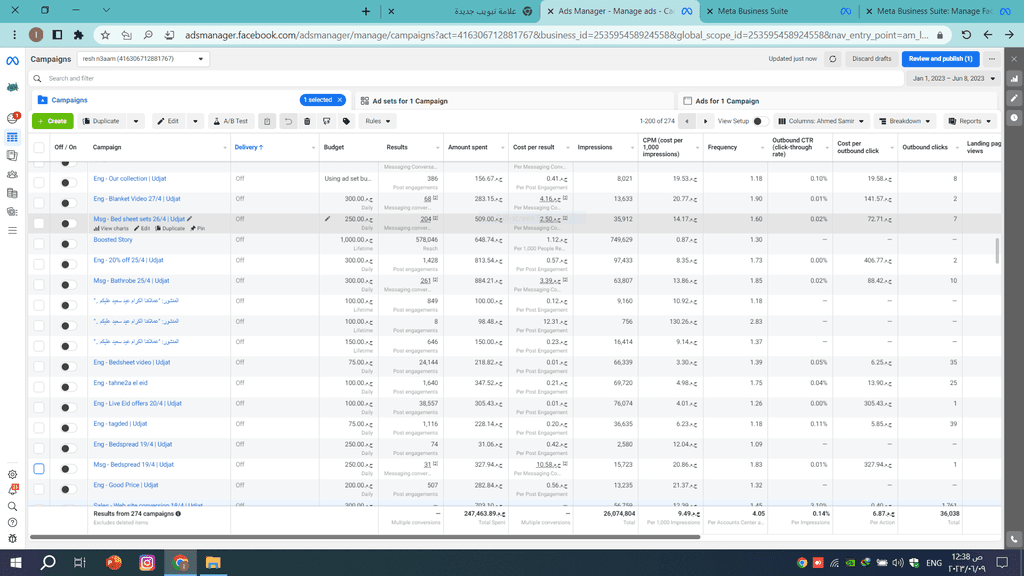Toggle the View Setup switch
1024x576 pixels.
759,121
